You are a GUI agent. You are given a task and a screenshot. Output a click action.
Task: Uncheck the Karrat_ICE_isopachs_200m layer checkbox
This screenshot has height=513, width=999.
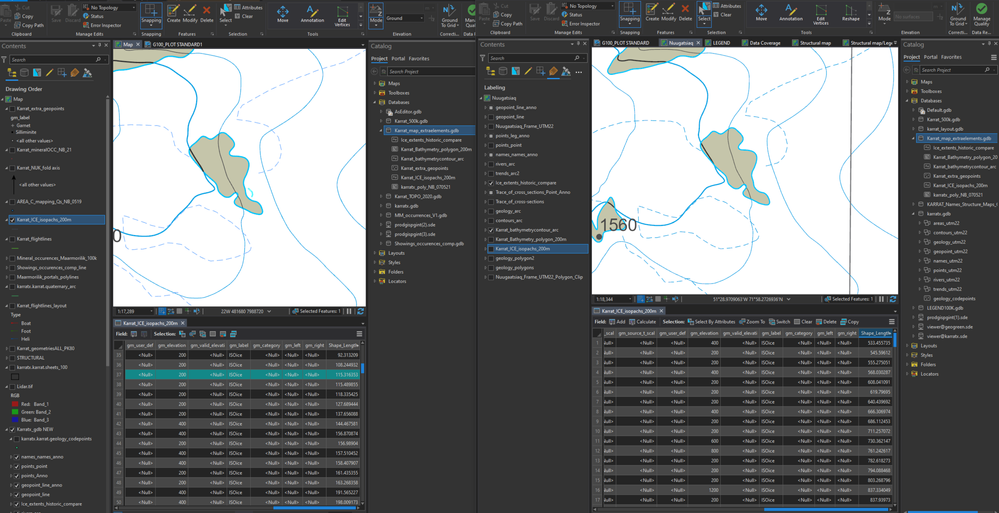tap(12, 220)
